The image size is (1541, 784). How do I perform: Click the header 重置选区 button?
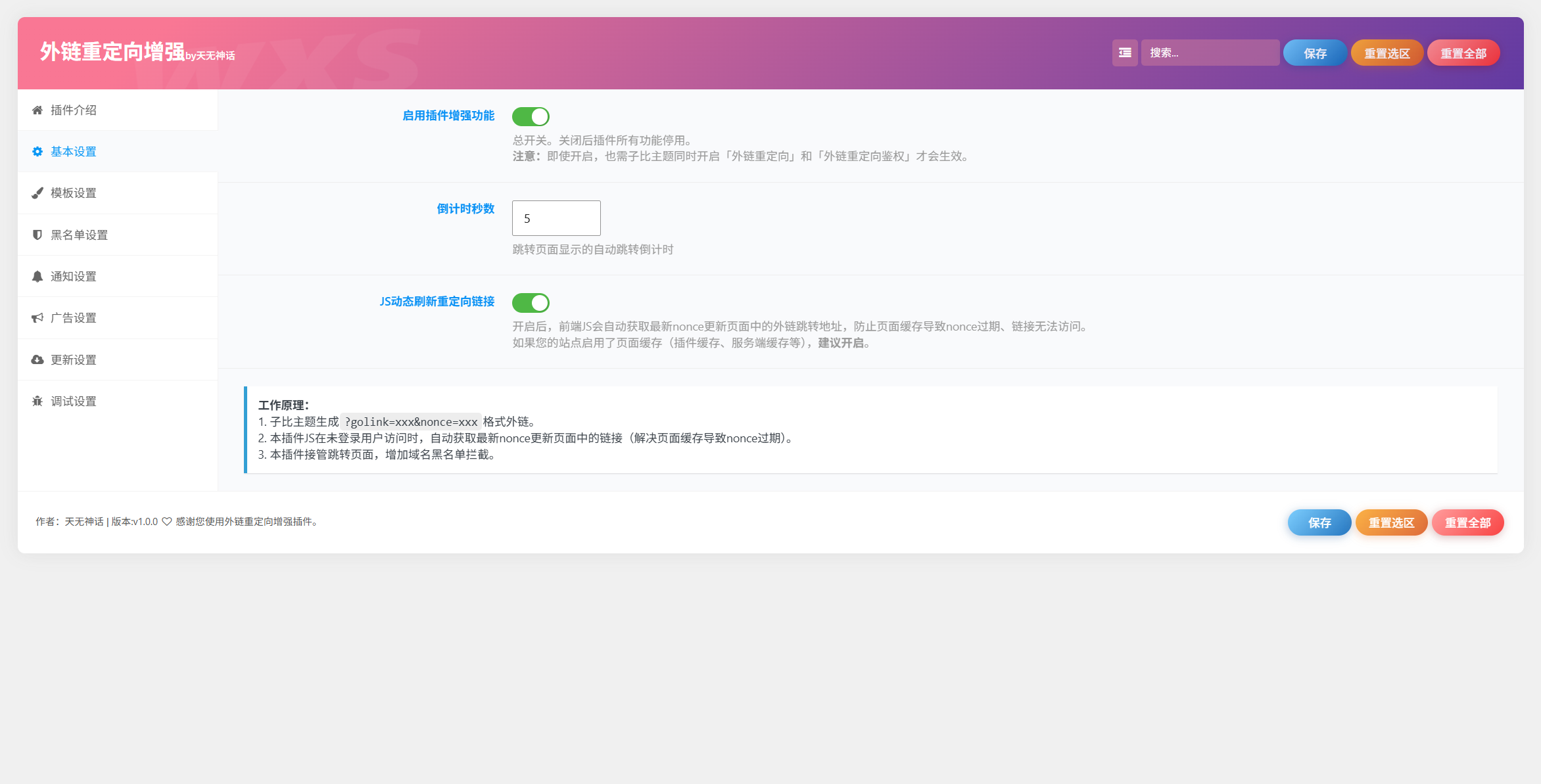(1387, 53)
